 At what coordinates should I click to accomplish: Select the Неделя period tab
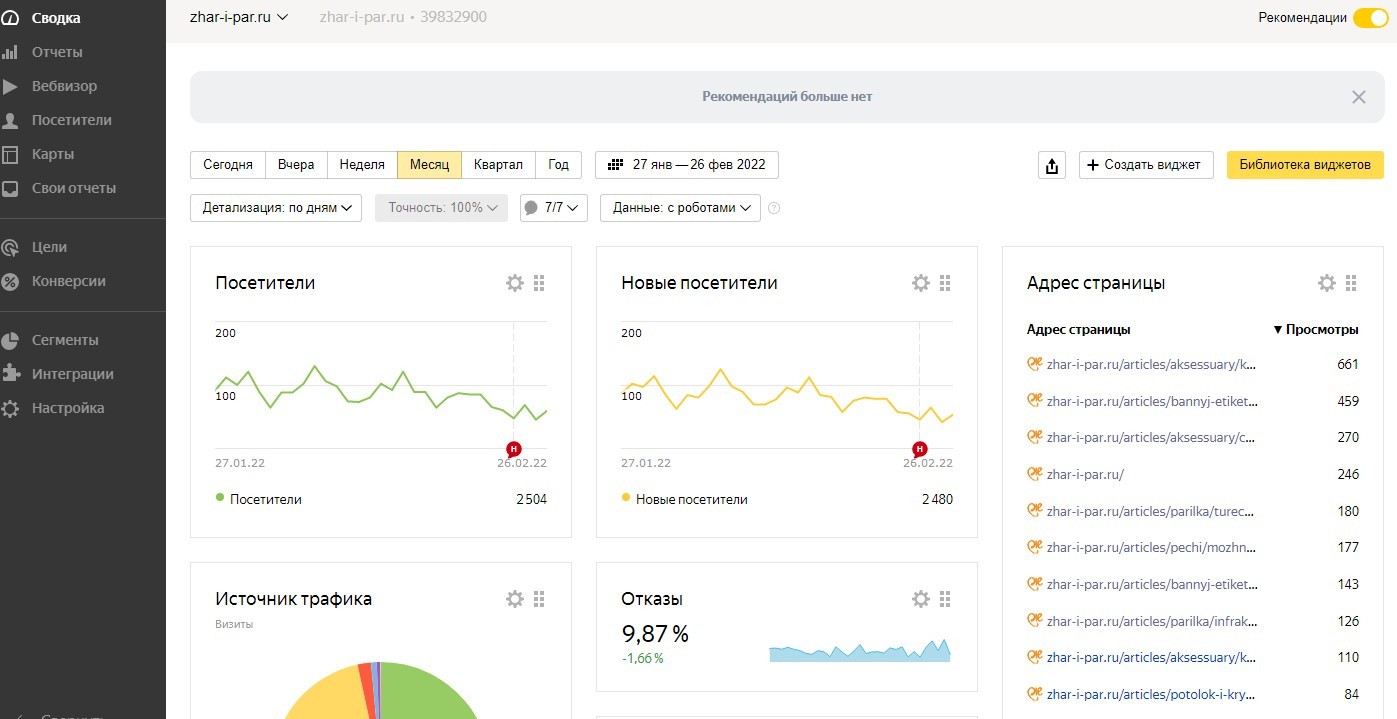coord(362,165)
